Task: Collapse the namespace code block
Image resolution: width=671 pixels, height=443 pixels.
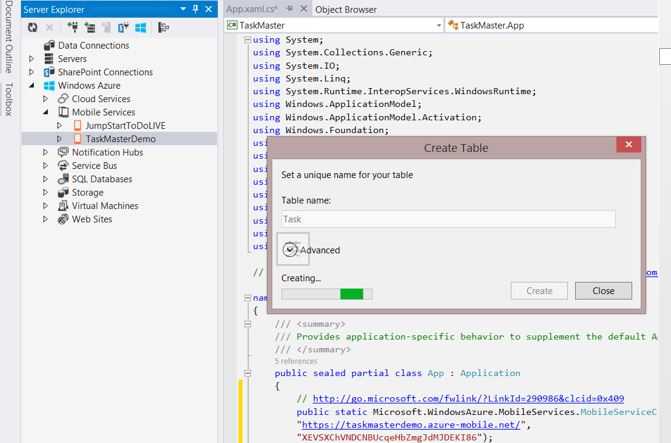Action: (247, 298)
